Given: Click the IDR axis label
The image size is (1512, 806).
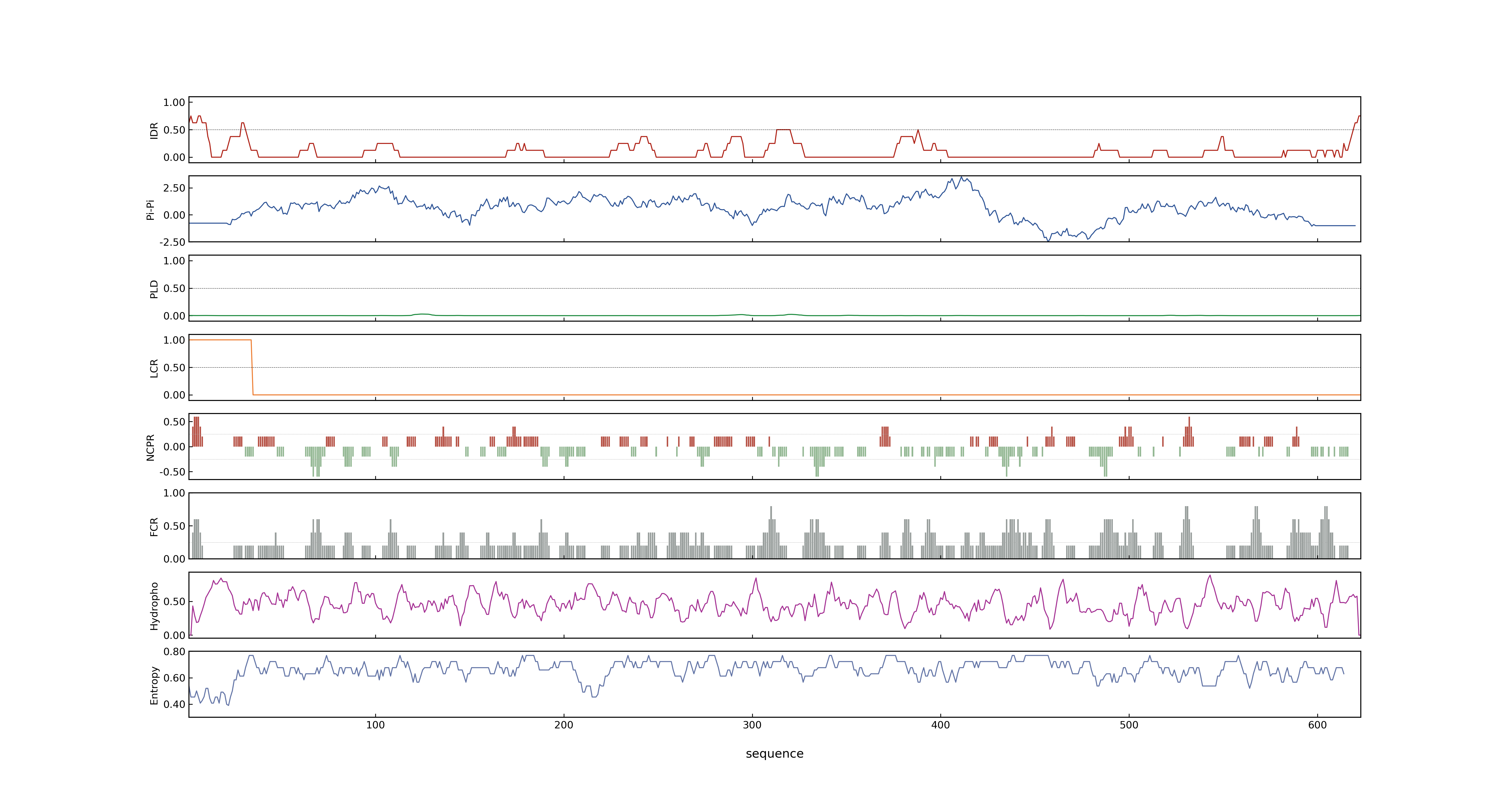Looking at the screenshot, I should [x=154, y=130].
